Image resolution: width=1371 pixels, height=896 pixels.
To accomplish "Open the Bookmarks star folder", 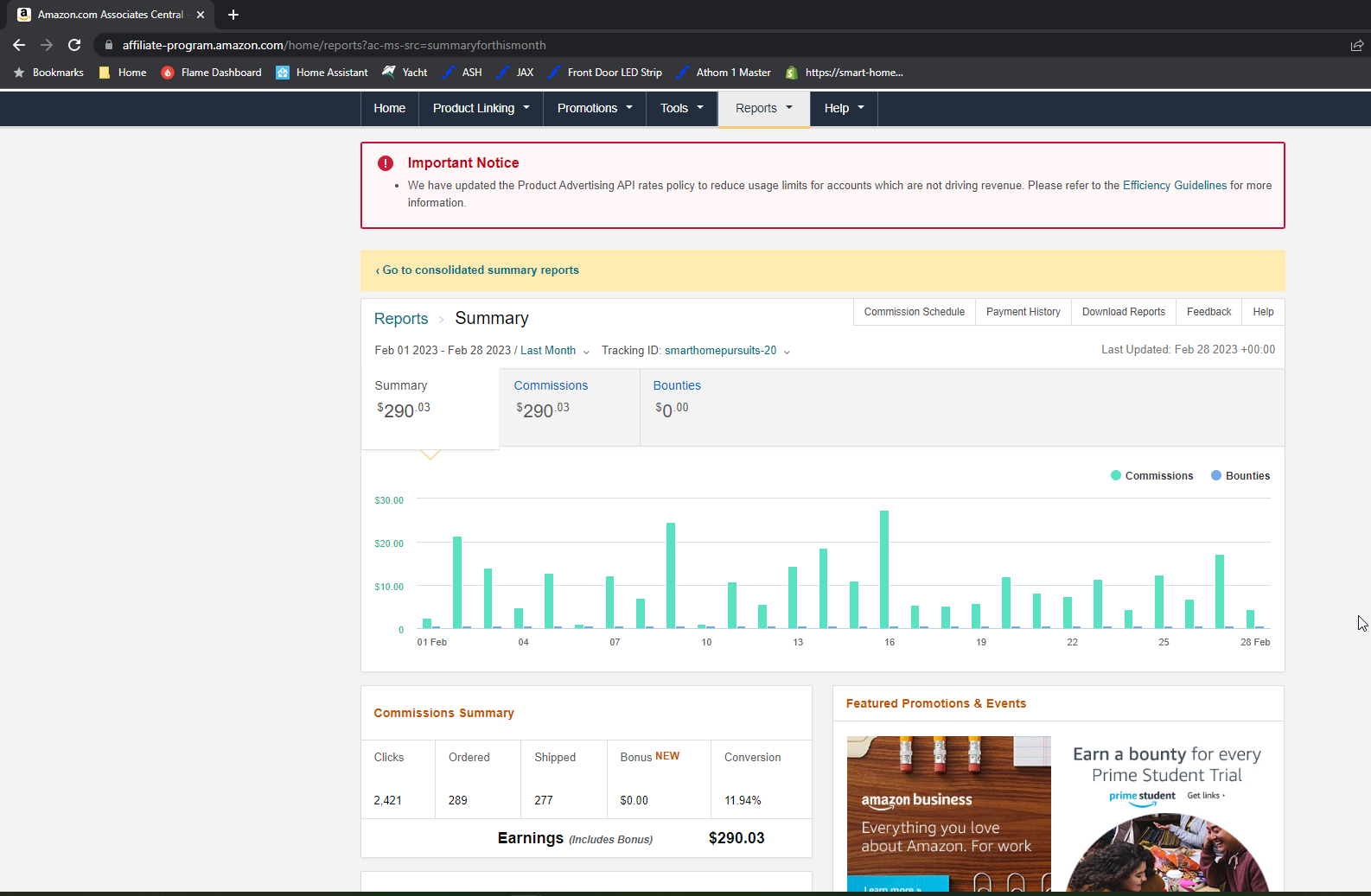I will click(48, 73).
